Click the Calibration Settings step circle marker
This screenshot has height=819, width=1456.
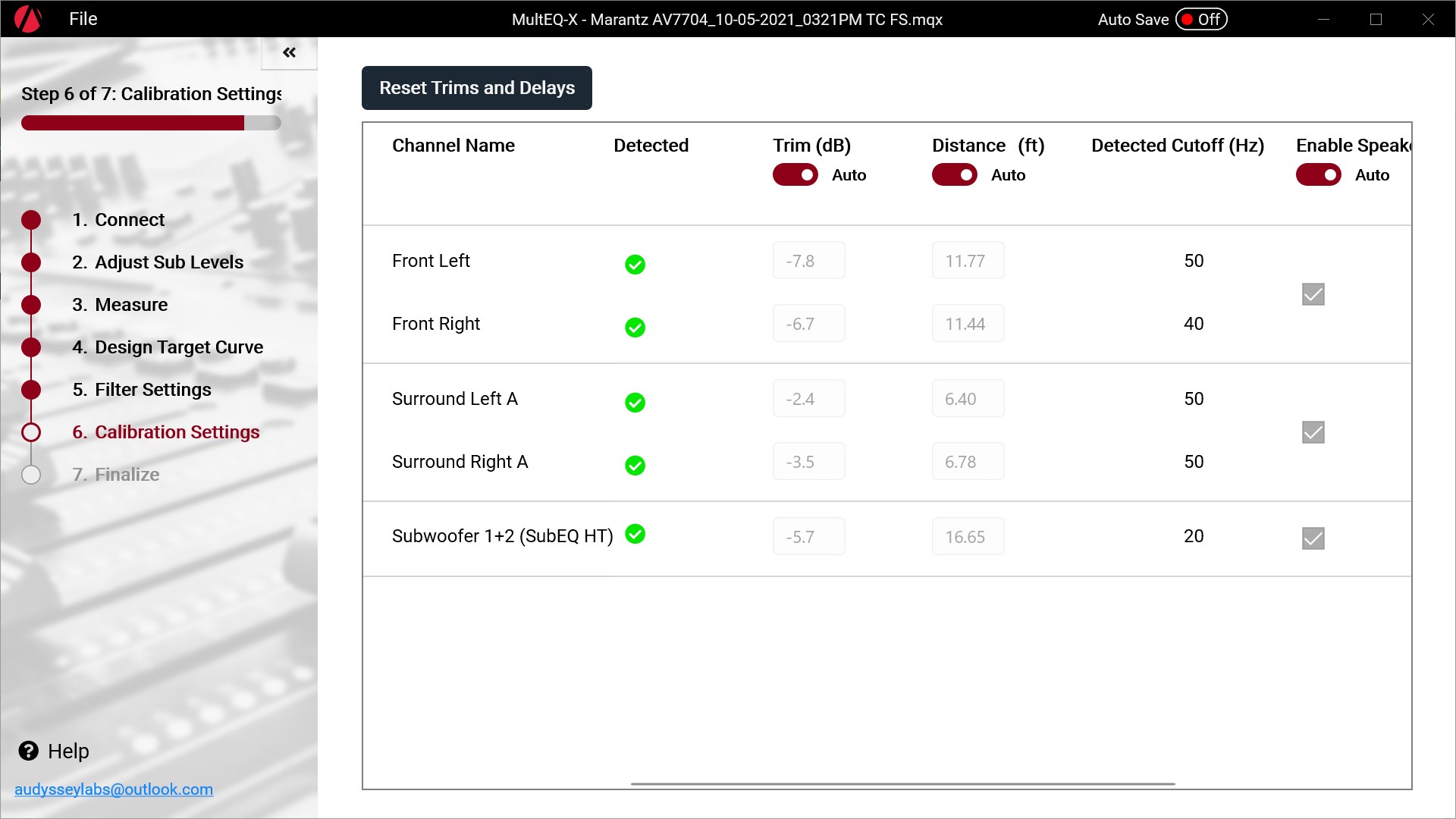tap(31, 432)
